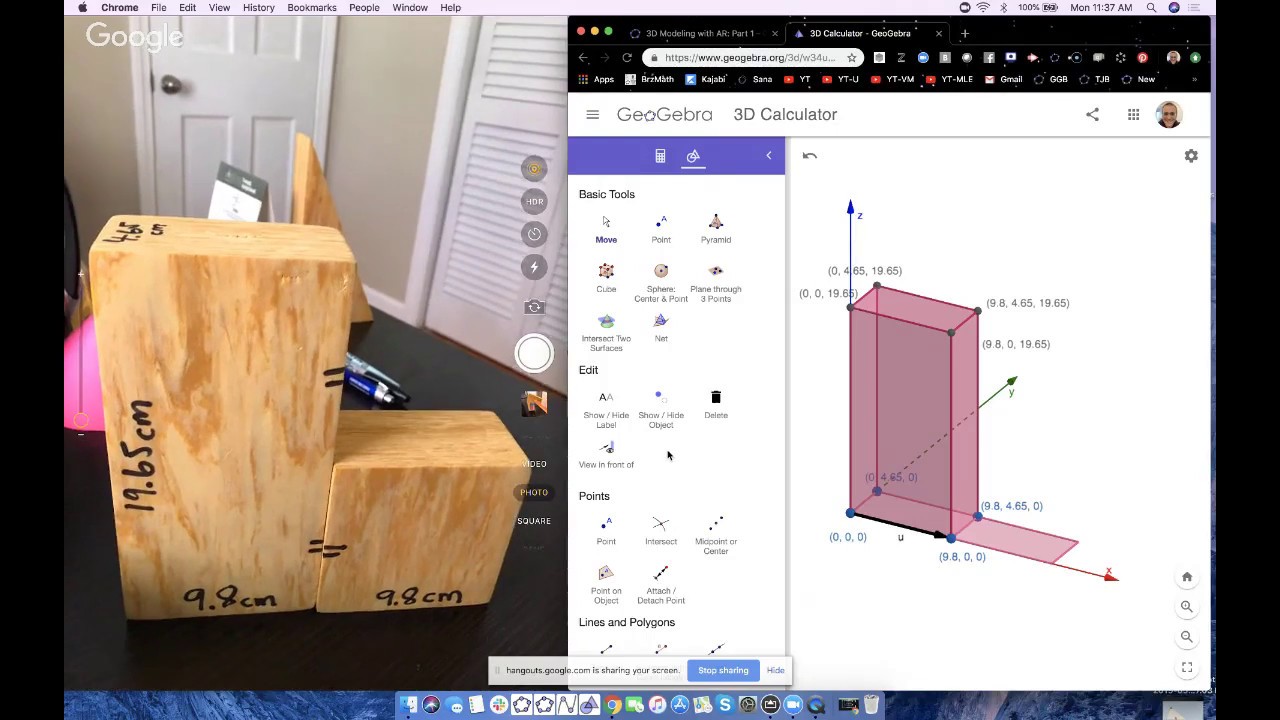This screenshot has width=1280, height=720.
Task: Collapse the tools panel with the chevron
Action: tap(769, 155)
